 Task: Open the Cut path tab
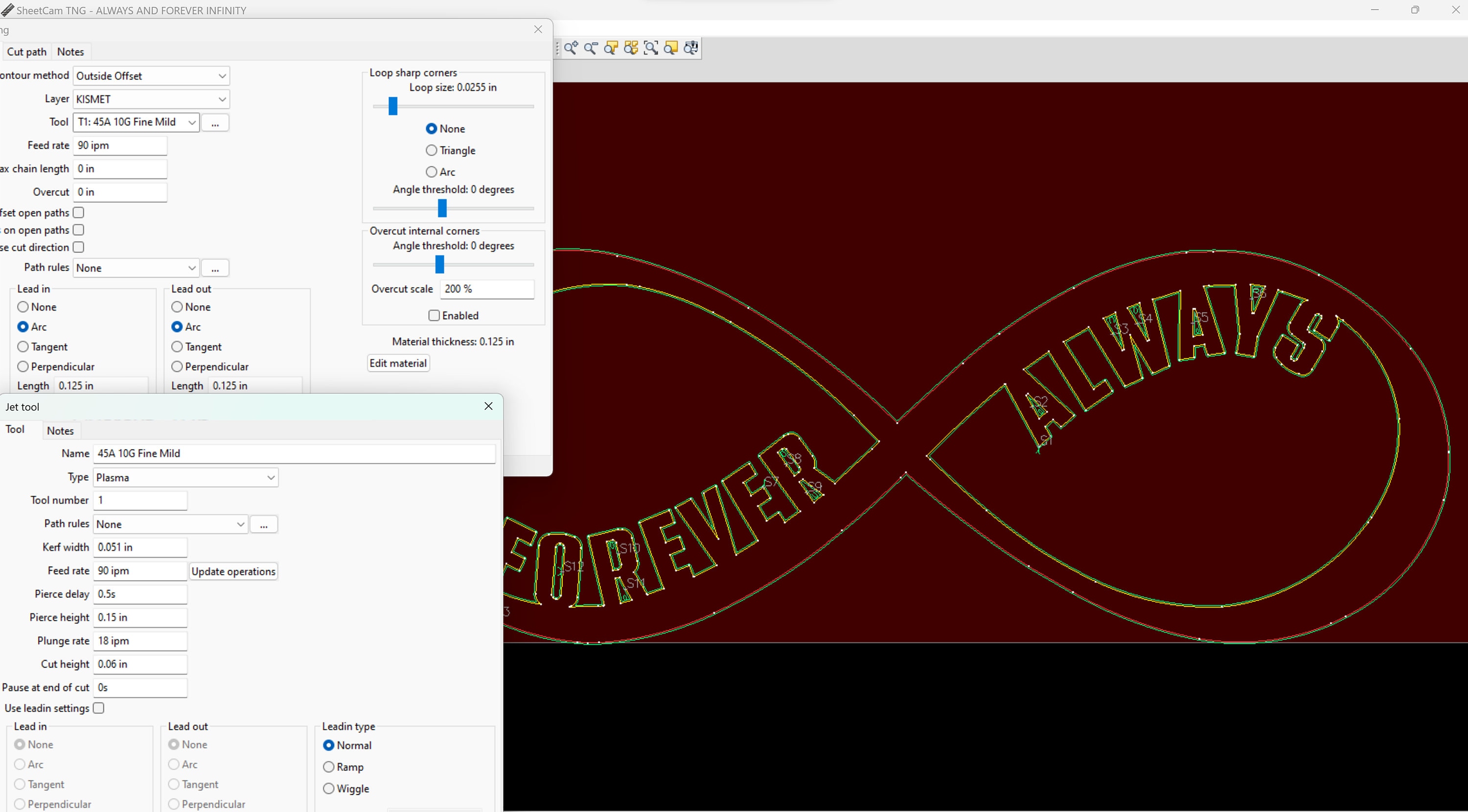pyautogui.click(x=26, y=51)
